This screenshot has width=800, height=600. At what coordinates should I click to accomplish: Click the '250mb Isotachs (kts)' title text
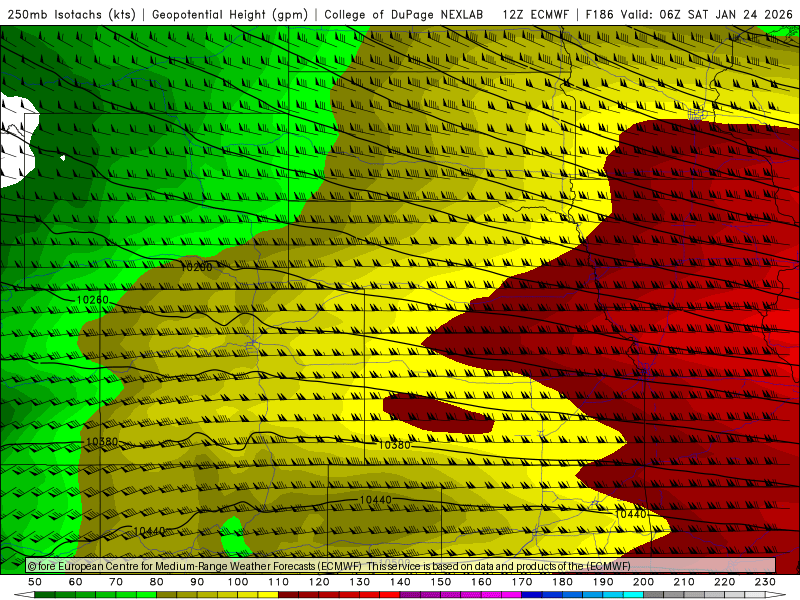tap(72, 14)
